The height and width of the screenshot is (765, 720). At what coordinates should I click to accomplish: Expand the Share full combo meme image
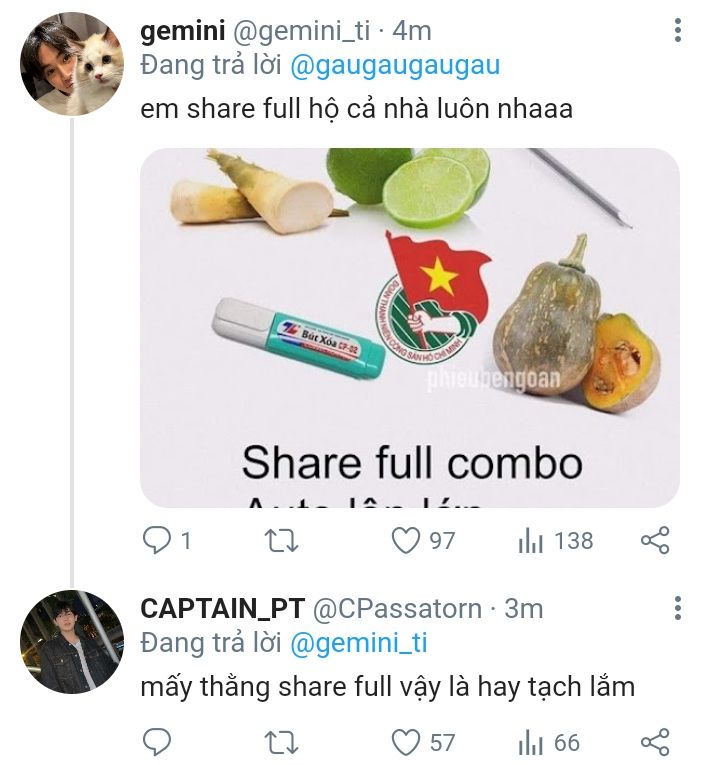click(x=409, y=327)
